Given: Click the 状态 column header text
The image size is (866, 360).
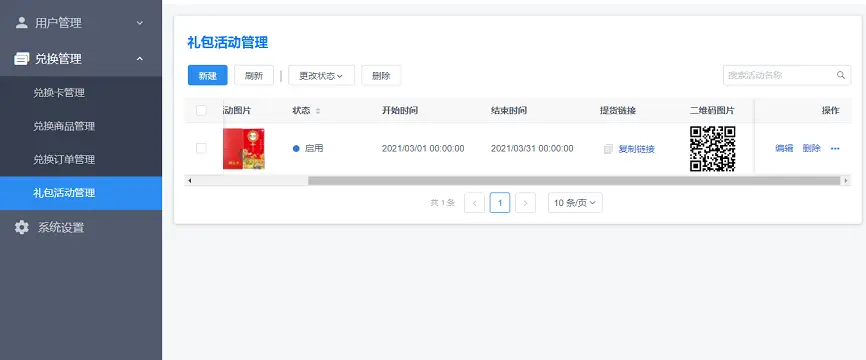Looking at the screenshot, I should [x=301, y=110].
